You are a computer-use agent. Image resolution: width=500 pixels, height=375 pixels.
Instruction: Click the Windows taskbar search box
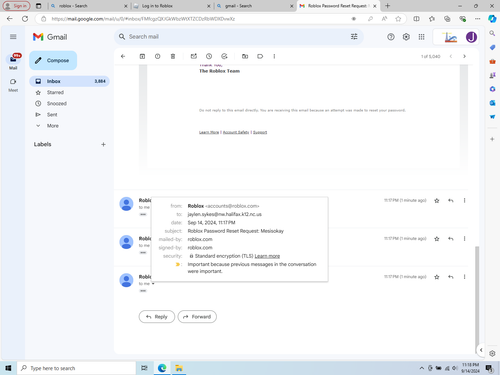coord(77,368)
